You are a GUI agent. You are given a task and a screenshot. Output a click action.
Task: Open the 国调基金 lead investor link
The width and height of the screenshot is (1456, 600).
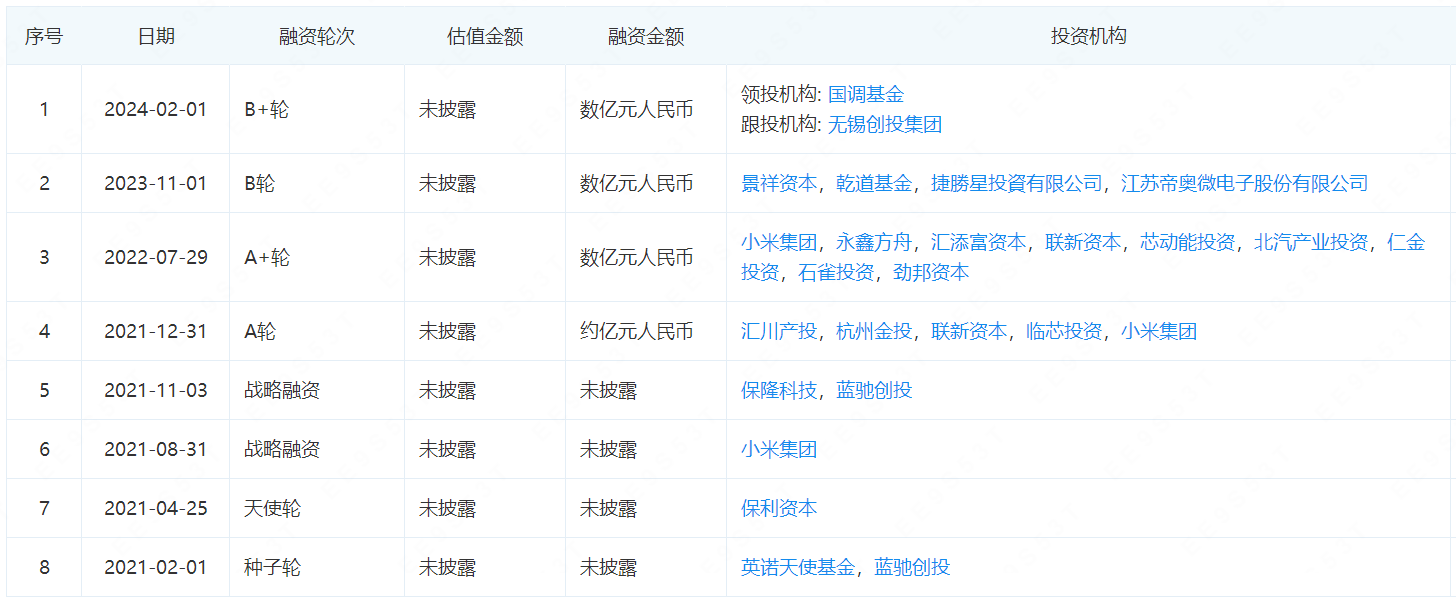pos(866,94)
